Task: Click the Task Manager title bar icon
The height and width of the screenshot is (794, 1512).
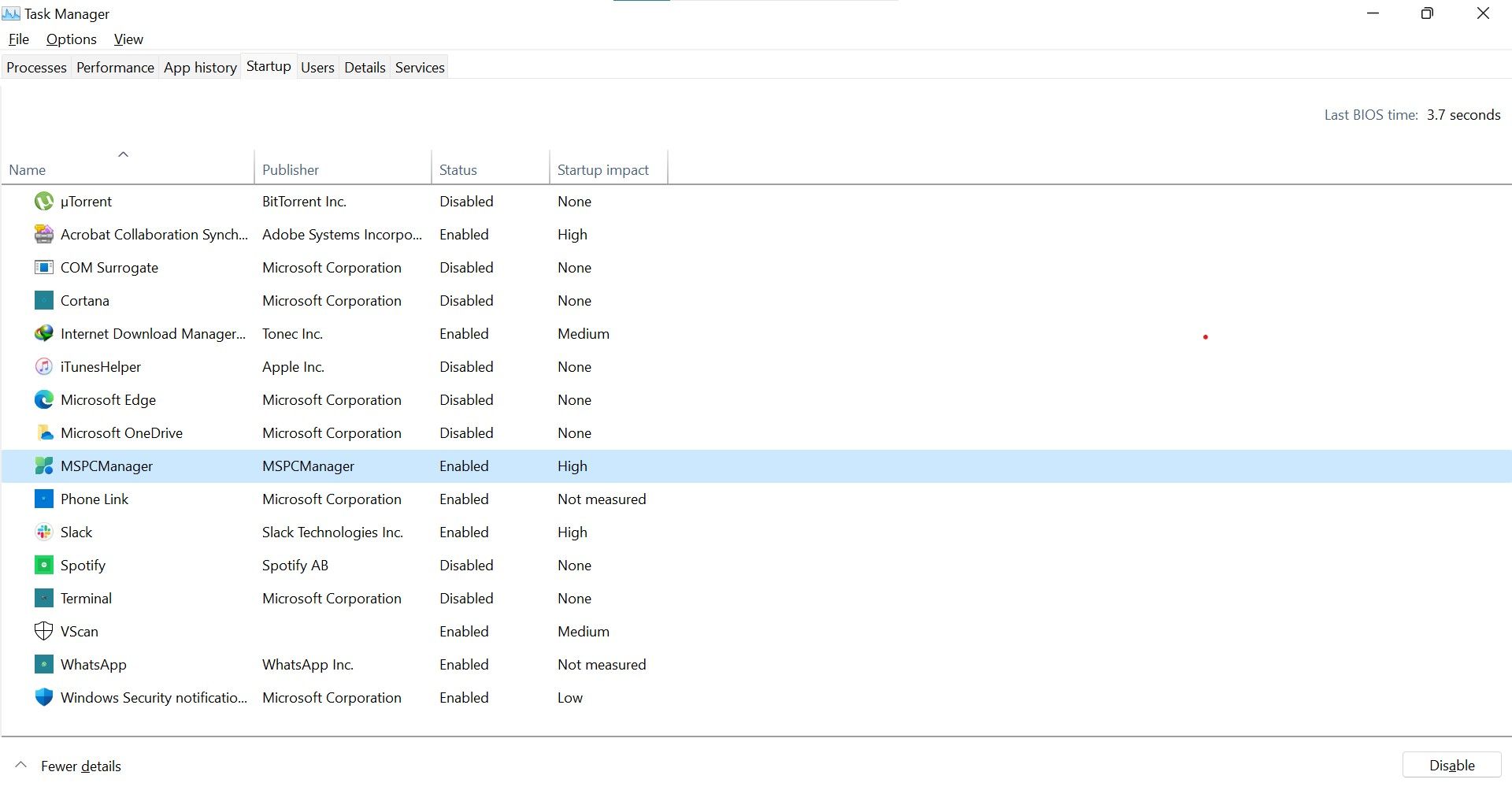Action: (11, 14)
